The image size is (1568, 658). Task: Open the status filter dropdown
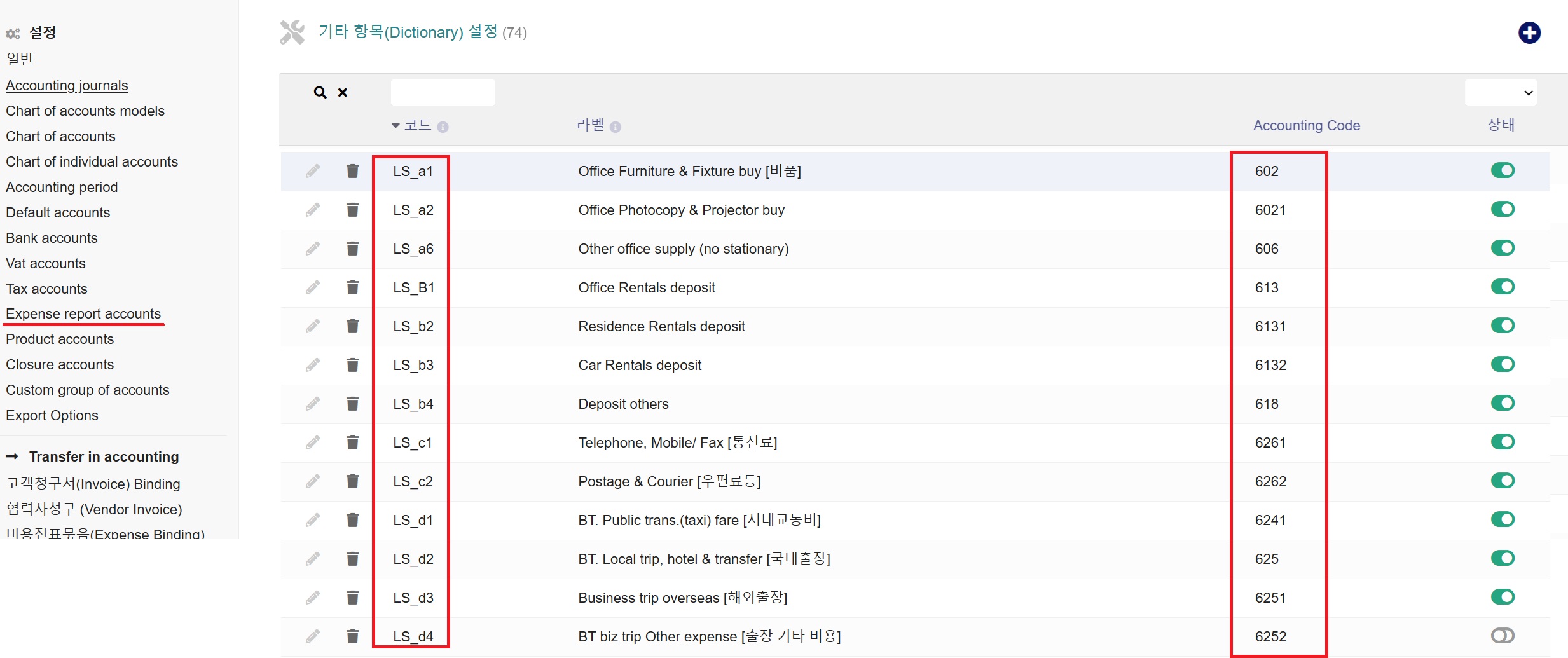[1500, 93]
